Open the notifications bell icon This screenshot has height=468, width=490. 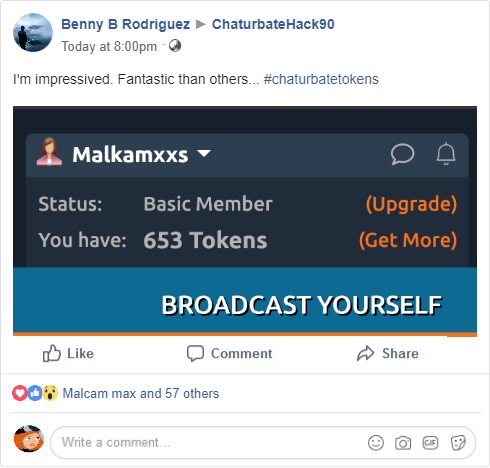click(x=446, y=154)
